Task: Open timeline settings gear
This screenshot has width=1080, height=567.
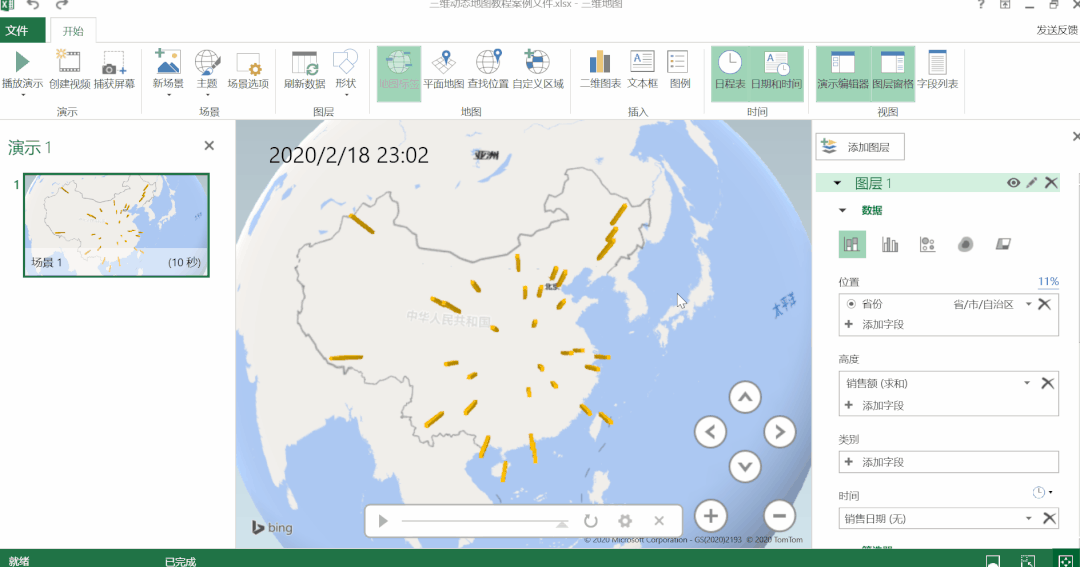Action: pyautogui.click(x=625, y=521)
